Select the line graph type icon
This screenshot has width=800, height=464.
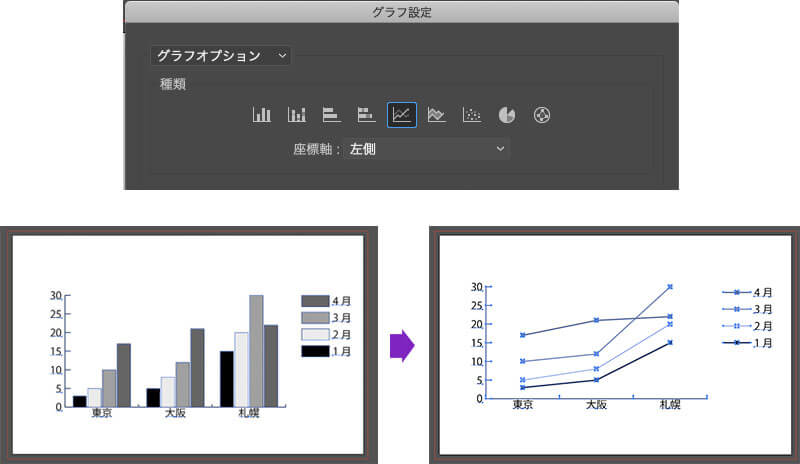(402, 115)
